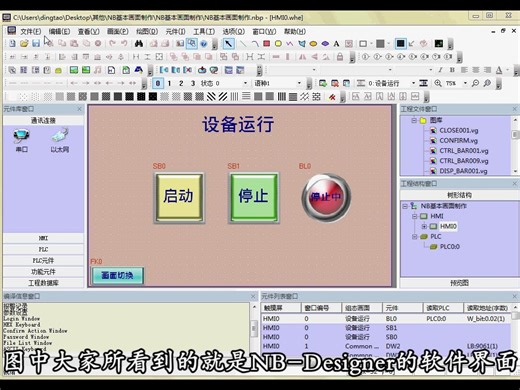
Task: Open the 75% zoom level dropdown
Action: pos(465,83)
